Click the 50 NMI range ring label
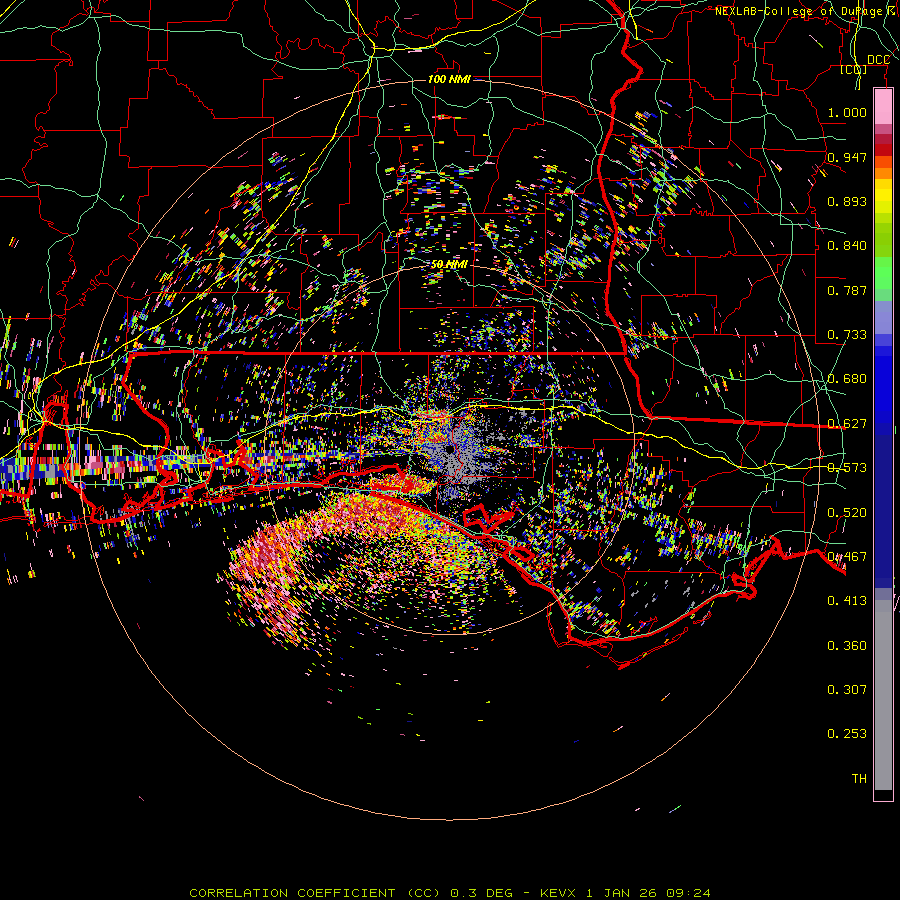 tap(449, 264)
